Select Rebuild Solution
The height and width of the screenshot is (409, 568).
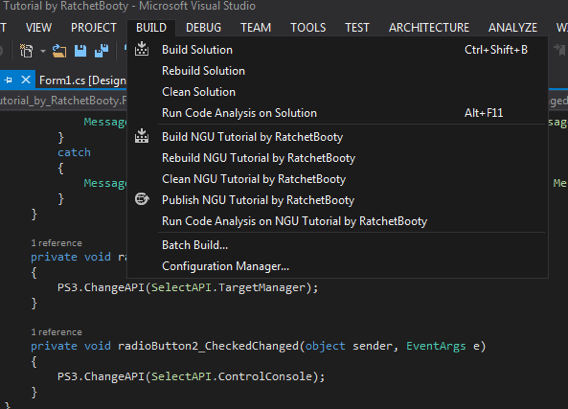coord(337,71)
